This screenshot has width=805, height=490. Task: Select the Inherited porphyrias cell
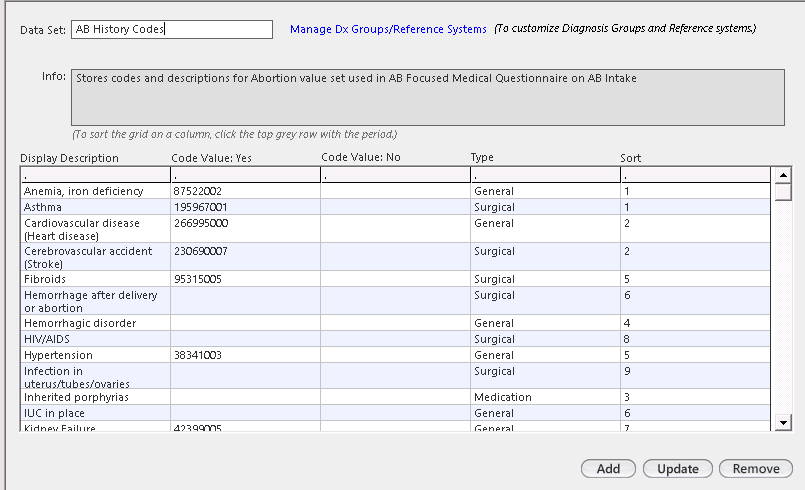(x=95, y=397)
